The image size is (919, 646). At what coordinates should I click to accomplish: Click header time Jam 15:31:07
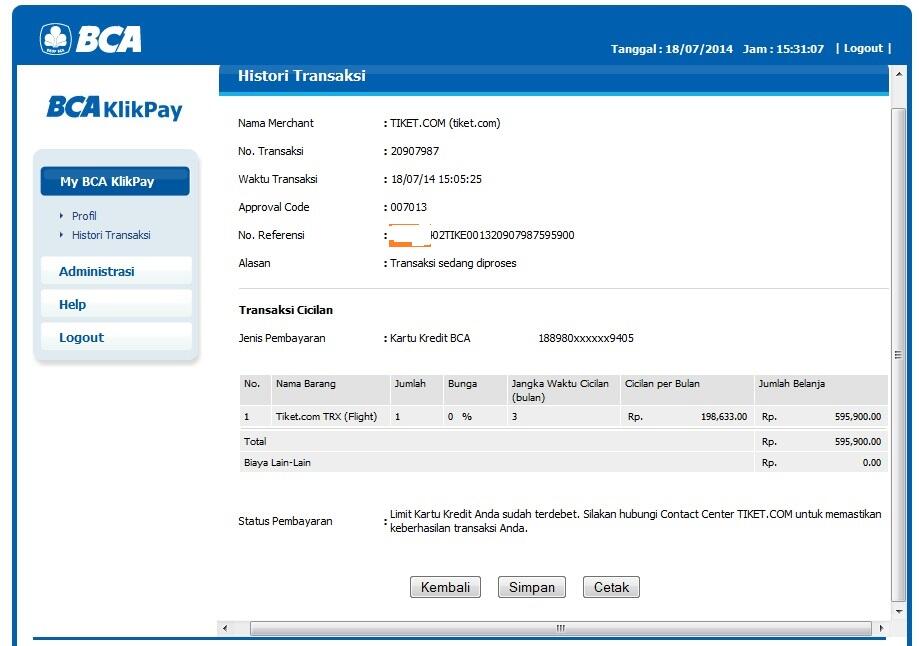click(783, 49)
